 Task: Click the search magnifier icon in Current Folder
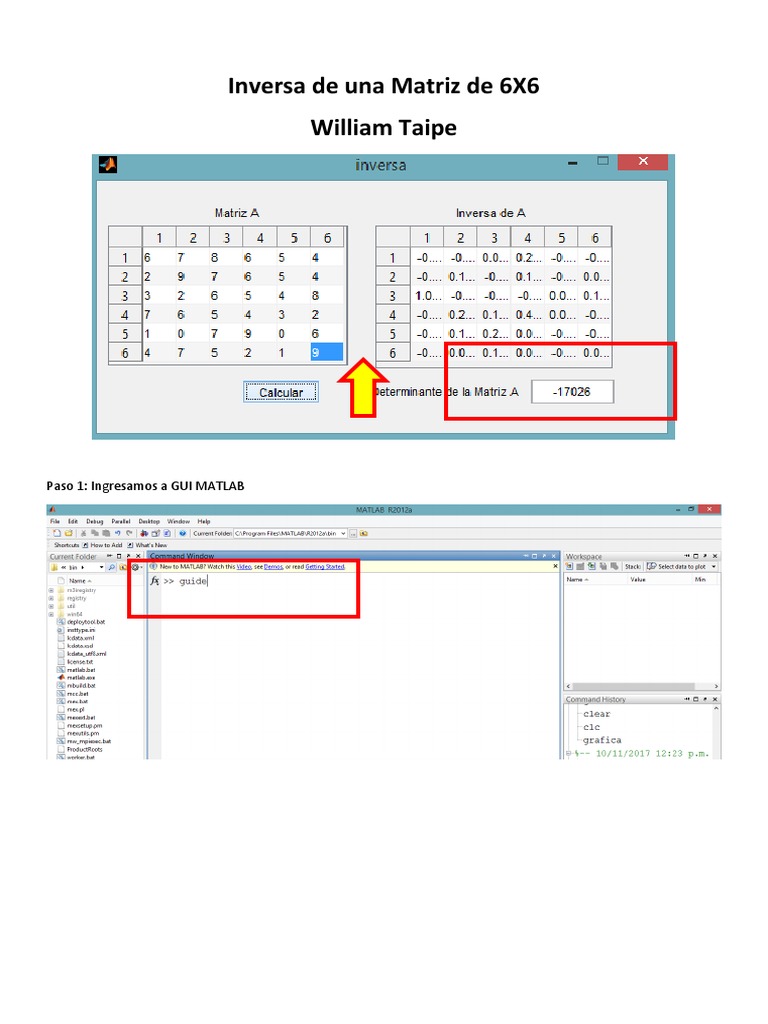click(112, 568)
